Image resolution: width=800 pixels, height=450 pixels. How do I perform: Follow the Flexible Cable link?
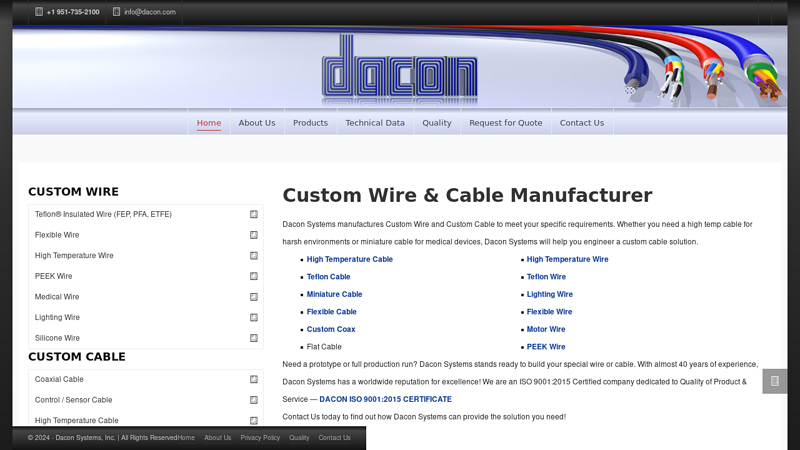click(x=332, y=312)
